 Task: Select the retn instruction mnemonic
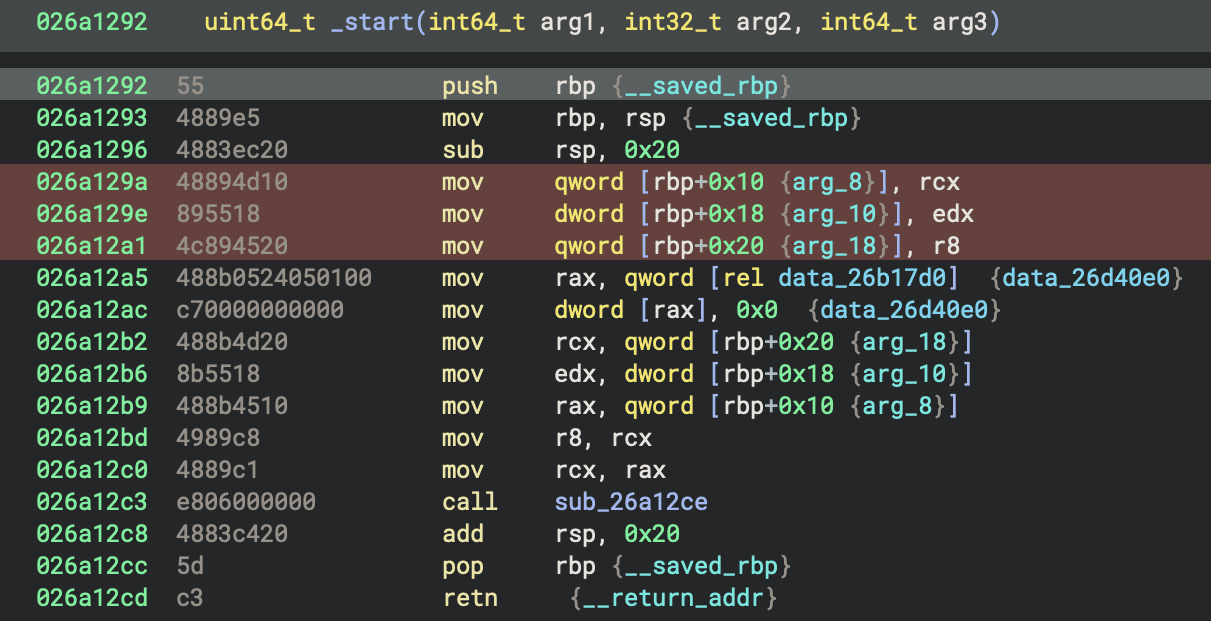pyautogui.click(x=469, y=598)
